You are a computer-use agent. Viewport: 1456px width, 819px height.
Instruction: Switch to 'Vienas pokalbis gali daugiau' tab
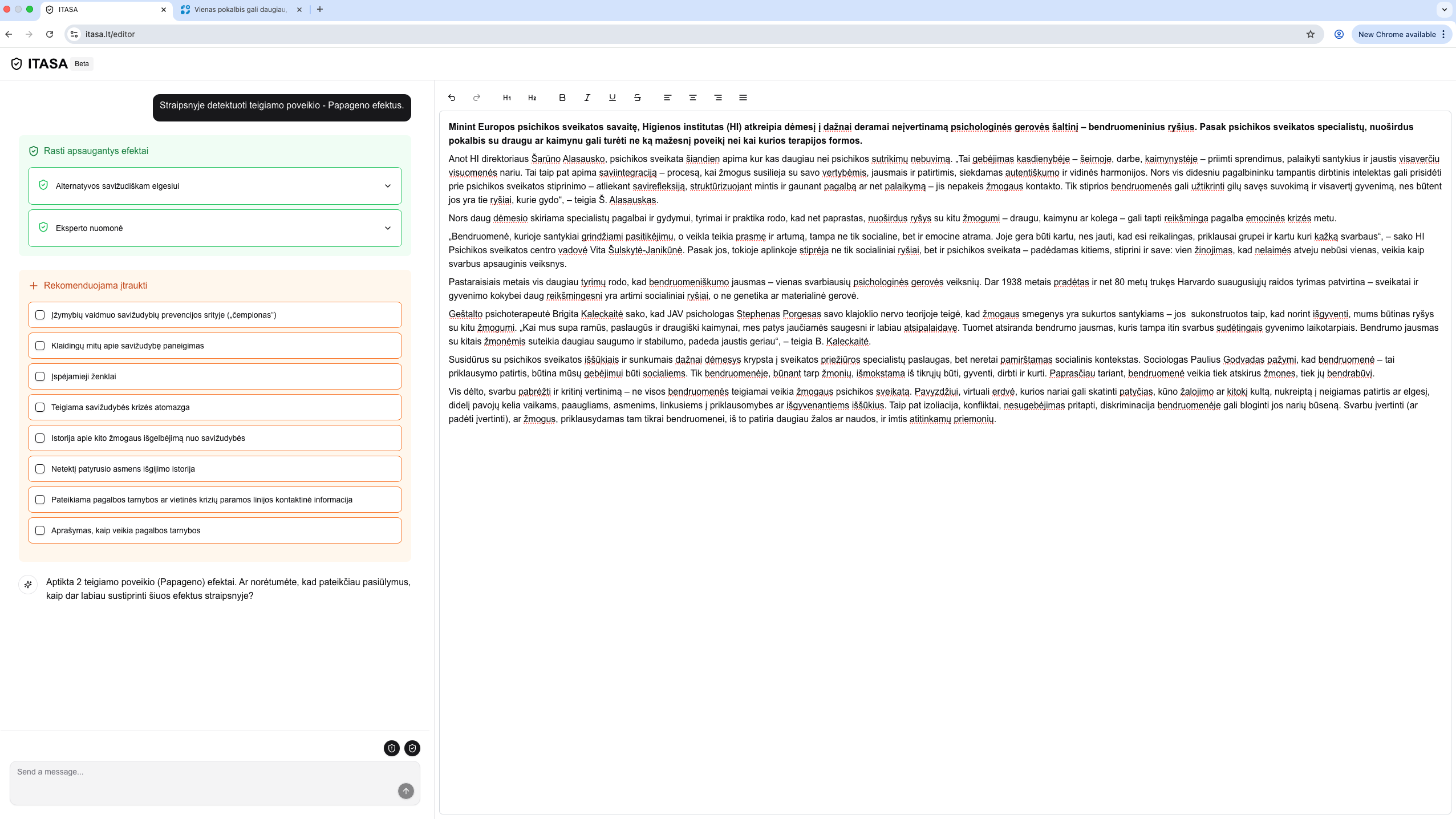coord(240,10)
